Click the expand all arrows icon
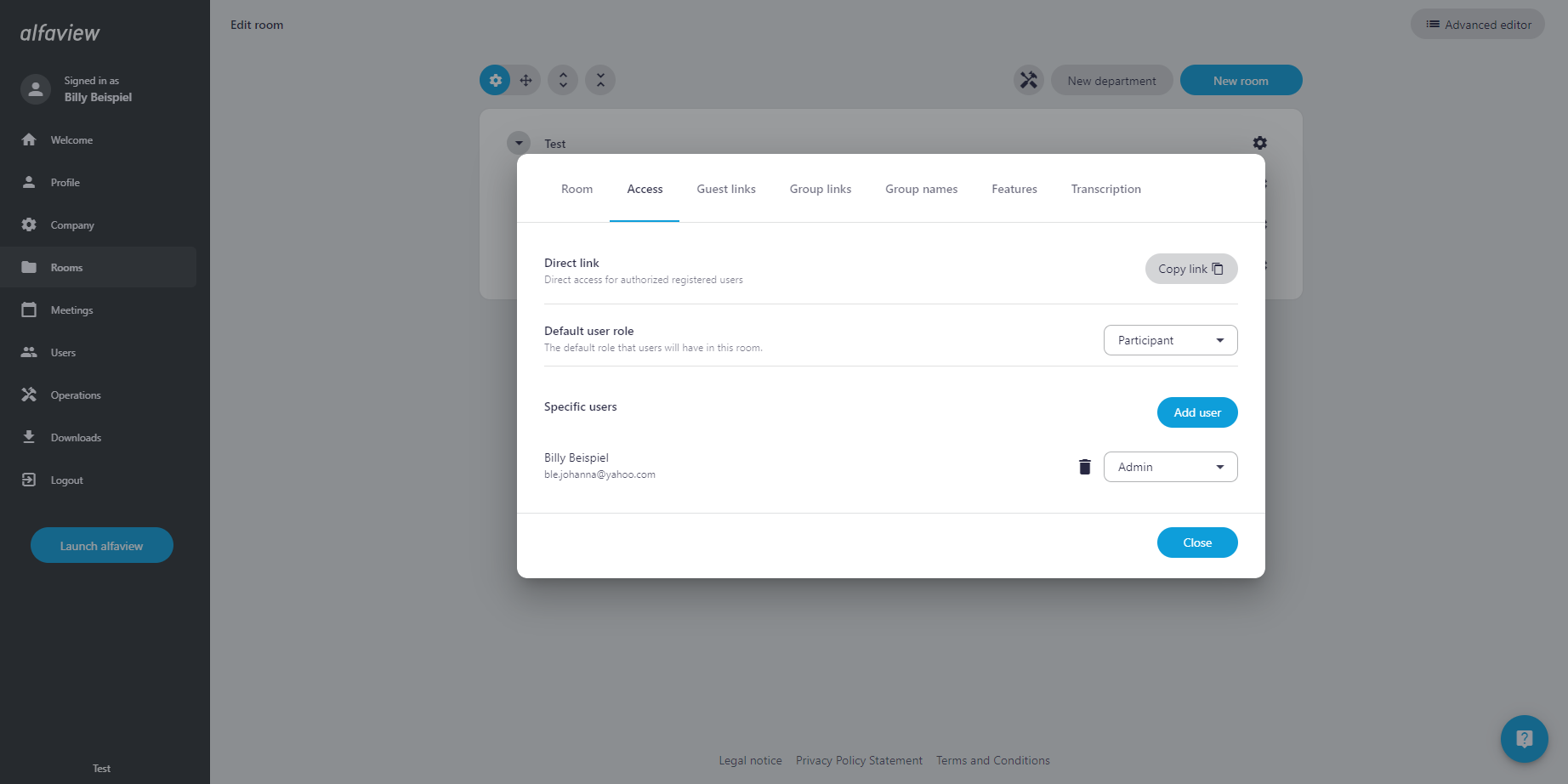 (x=563, y=81)
